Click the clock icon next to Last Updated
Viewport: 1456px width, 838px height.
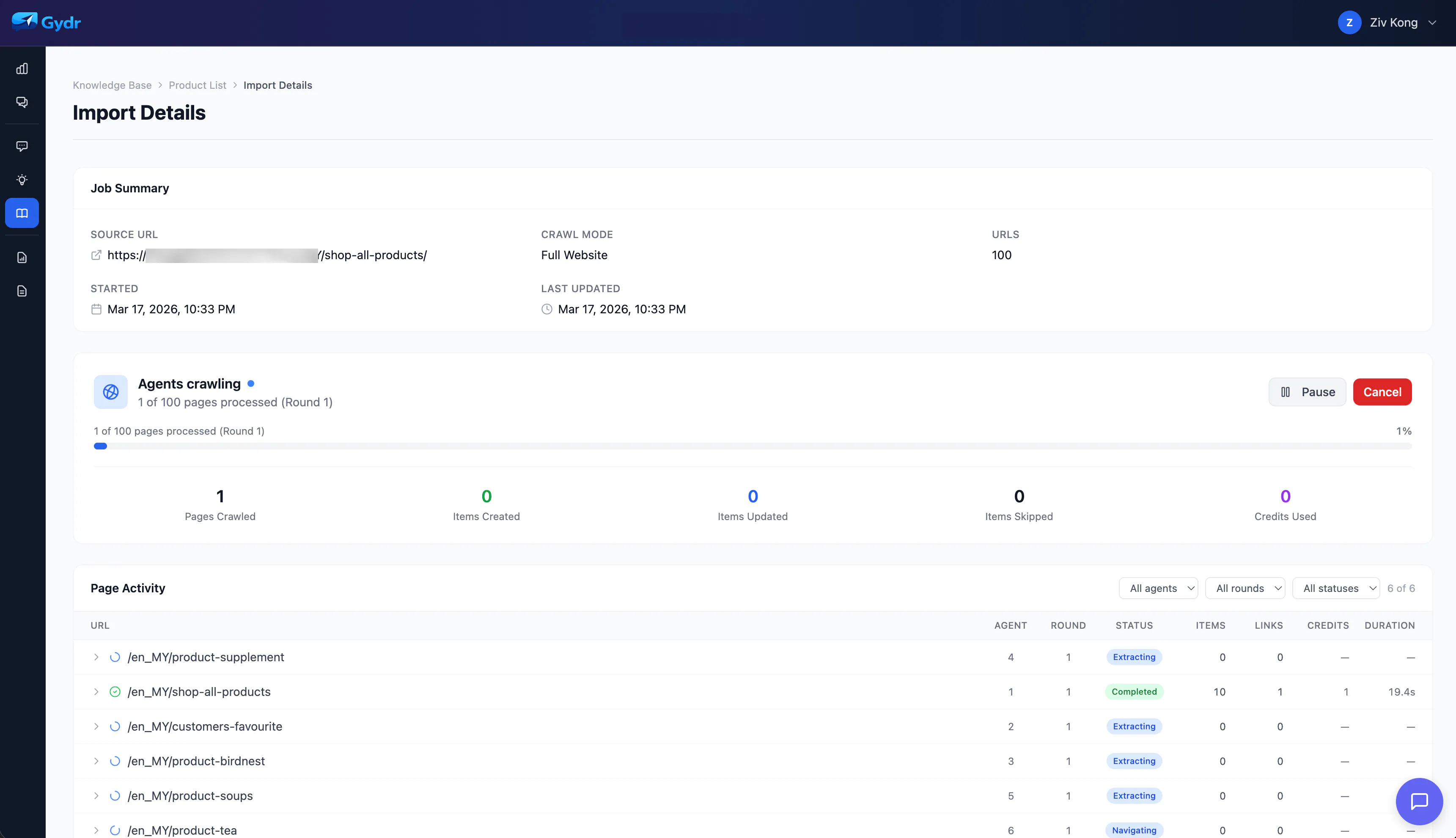pyautogui.click(x=547, y=309)
